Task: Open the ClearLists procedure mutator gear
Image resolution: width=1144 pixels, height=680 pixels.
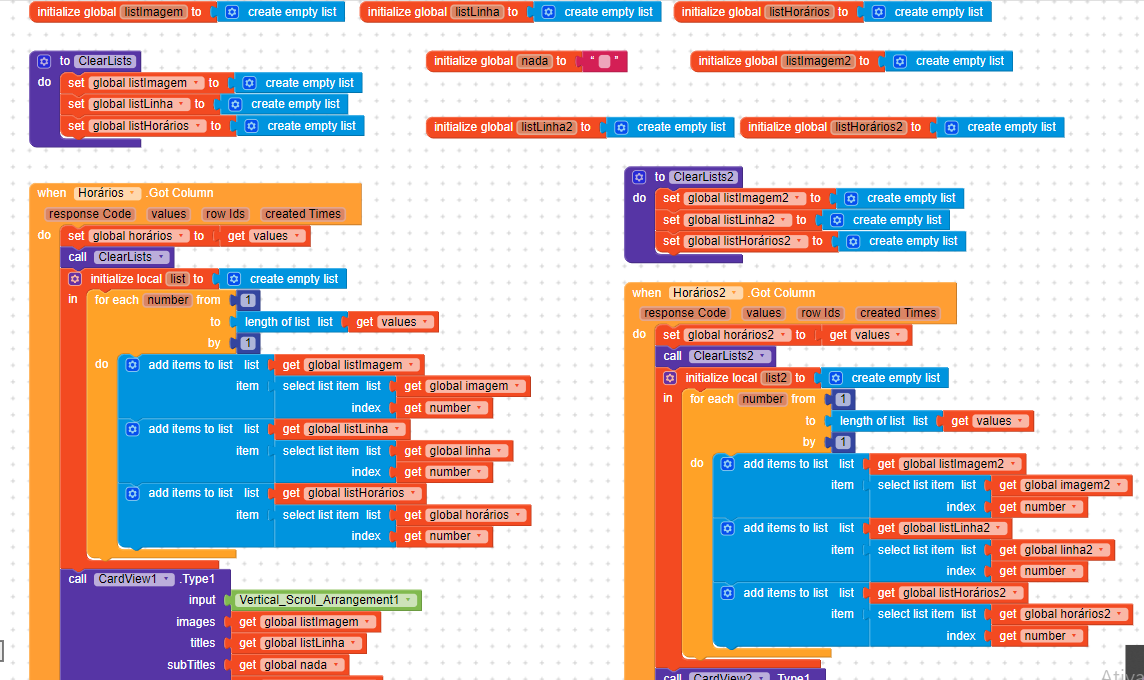Action: [45, 61]
